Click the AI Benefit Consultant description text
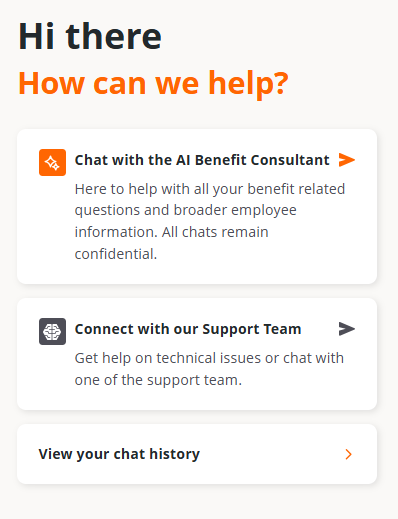This screenshot has width=398, height=519. pos(210,221)
